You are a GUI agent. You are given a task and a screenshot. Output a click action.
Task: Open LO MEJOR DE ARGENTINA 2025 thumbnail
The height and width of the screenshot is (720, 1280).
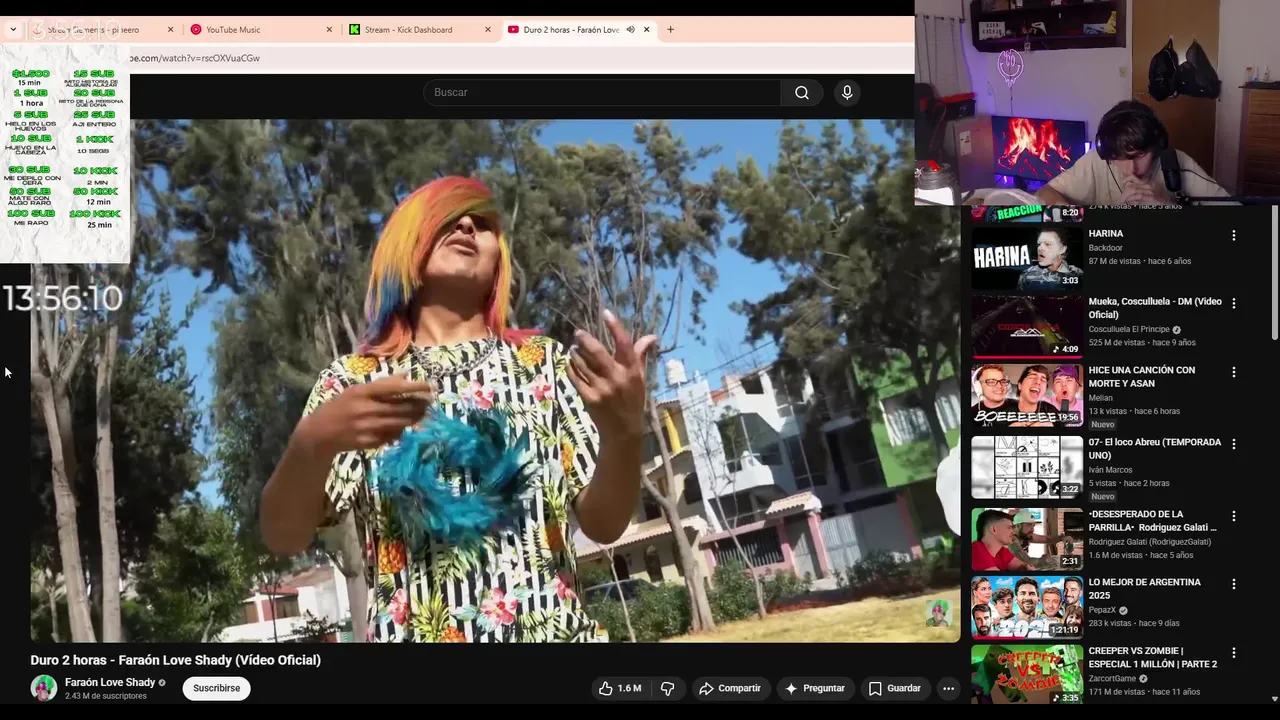pyautogui.click(x=1027, y=607)
